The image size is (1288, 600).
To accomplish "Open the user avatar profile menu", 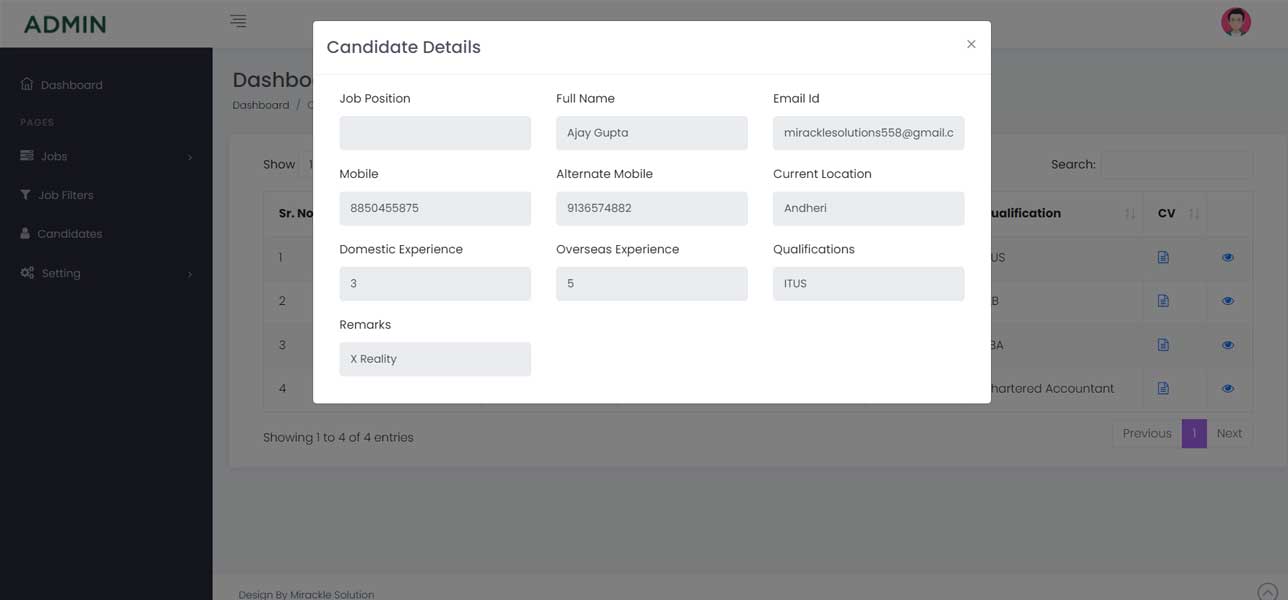I will point(1236,22).
